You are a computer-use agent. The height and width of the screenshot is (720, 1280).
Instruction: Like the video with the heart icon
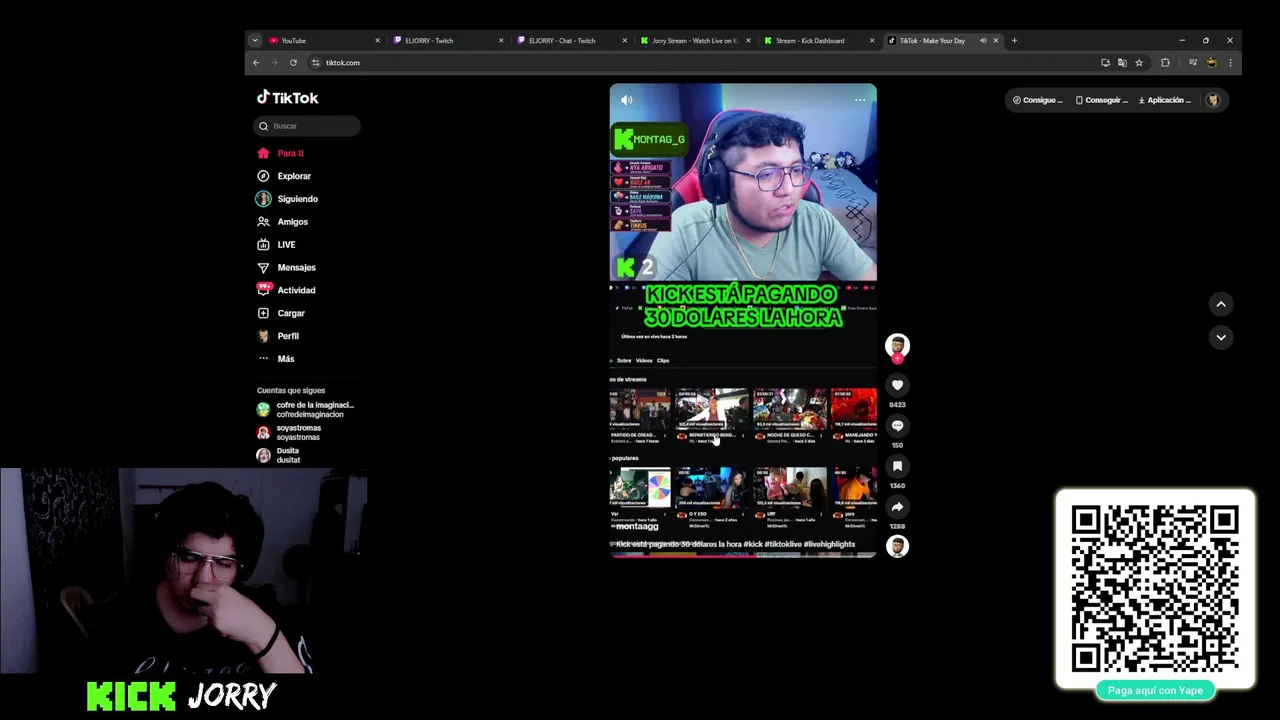click(x=897, y=385)
